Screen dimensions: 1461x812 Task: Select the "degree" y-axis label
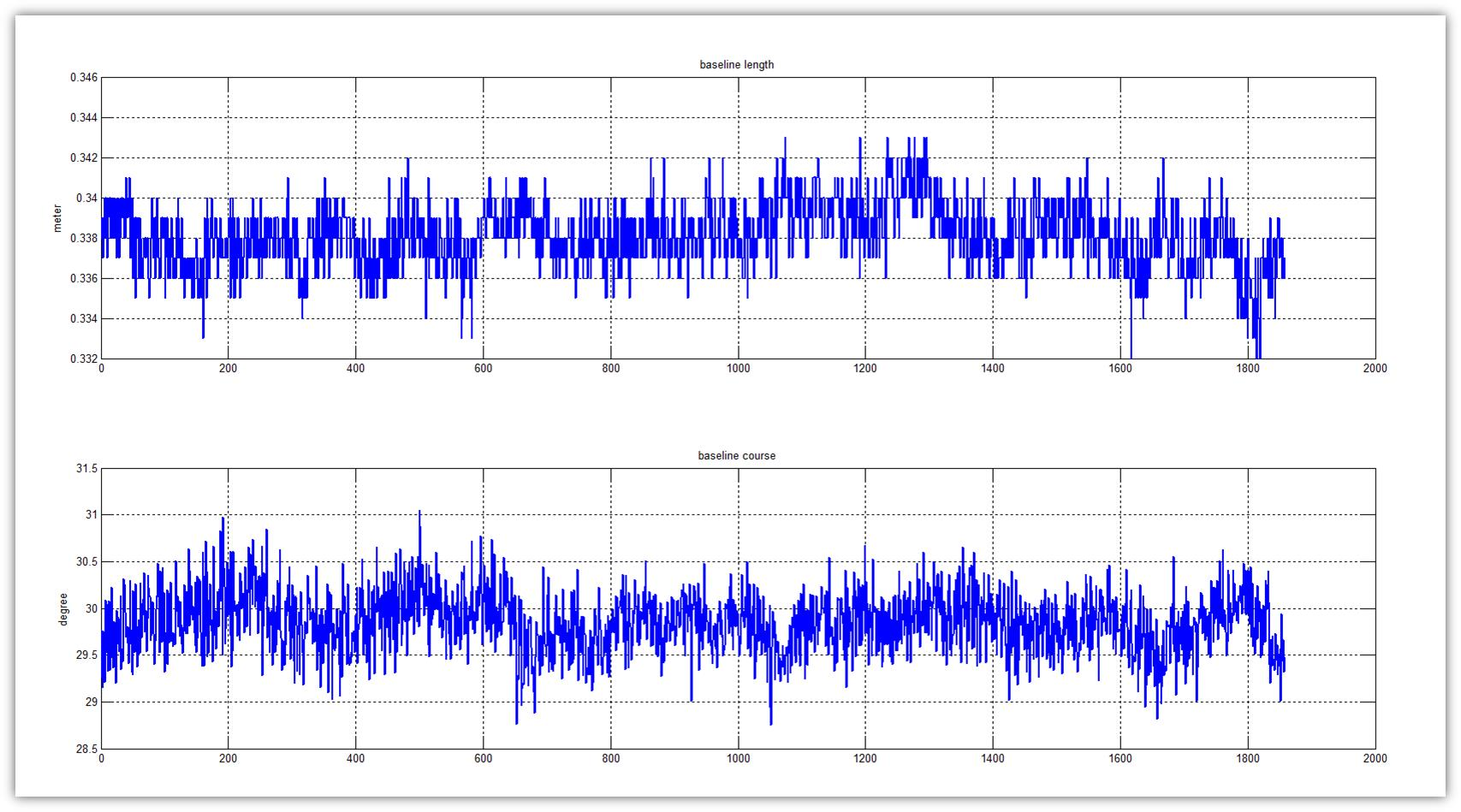coord(63,608)
